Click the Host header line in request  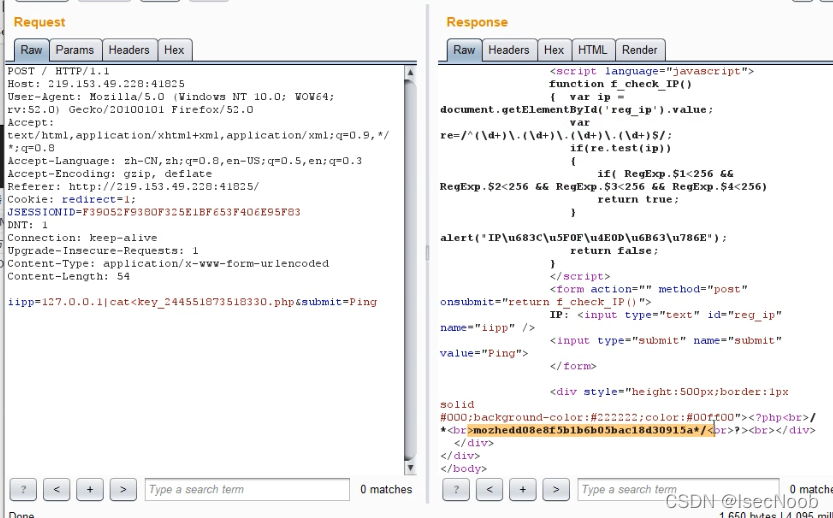(x=96, y=84)
